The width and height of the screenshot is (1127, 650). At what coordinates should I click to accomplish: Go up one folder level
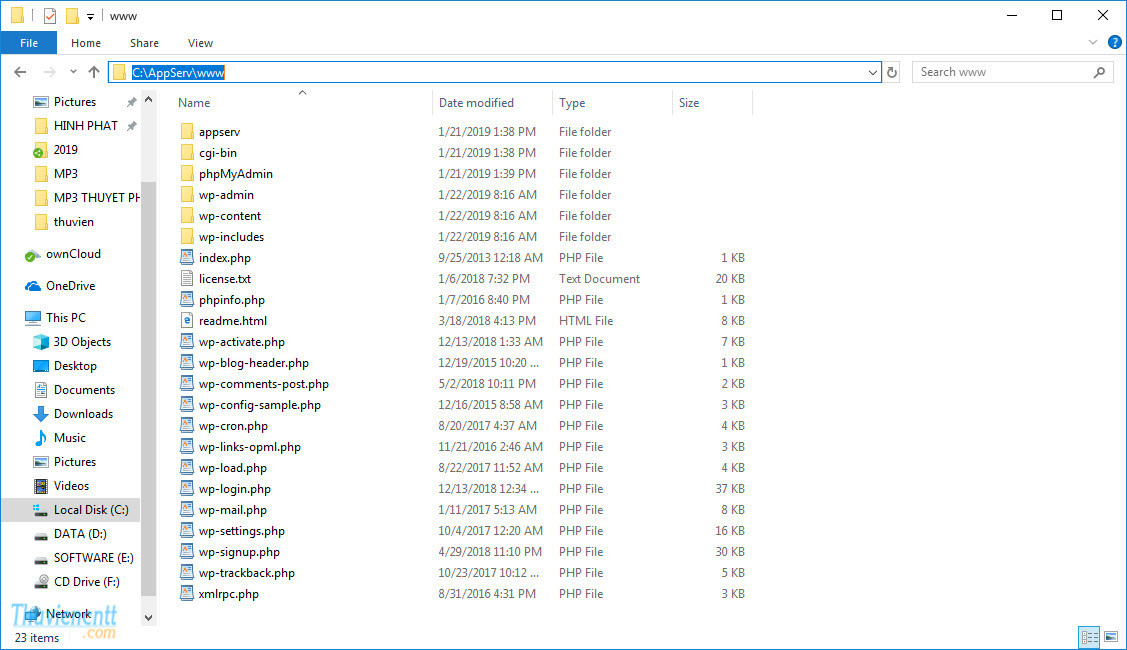(x=94, y=72)
